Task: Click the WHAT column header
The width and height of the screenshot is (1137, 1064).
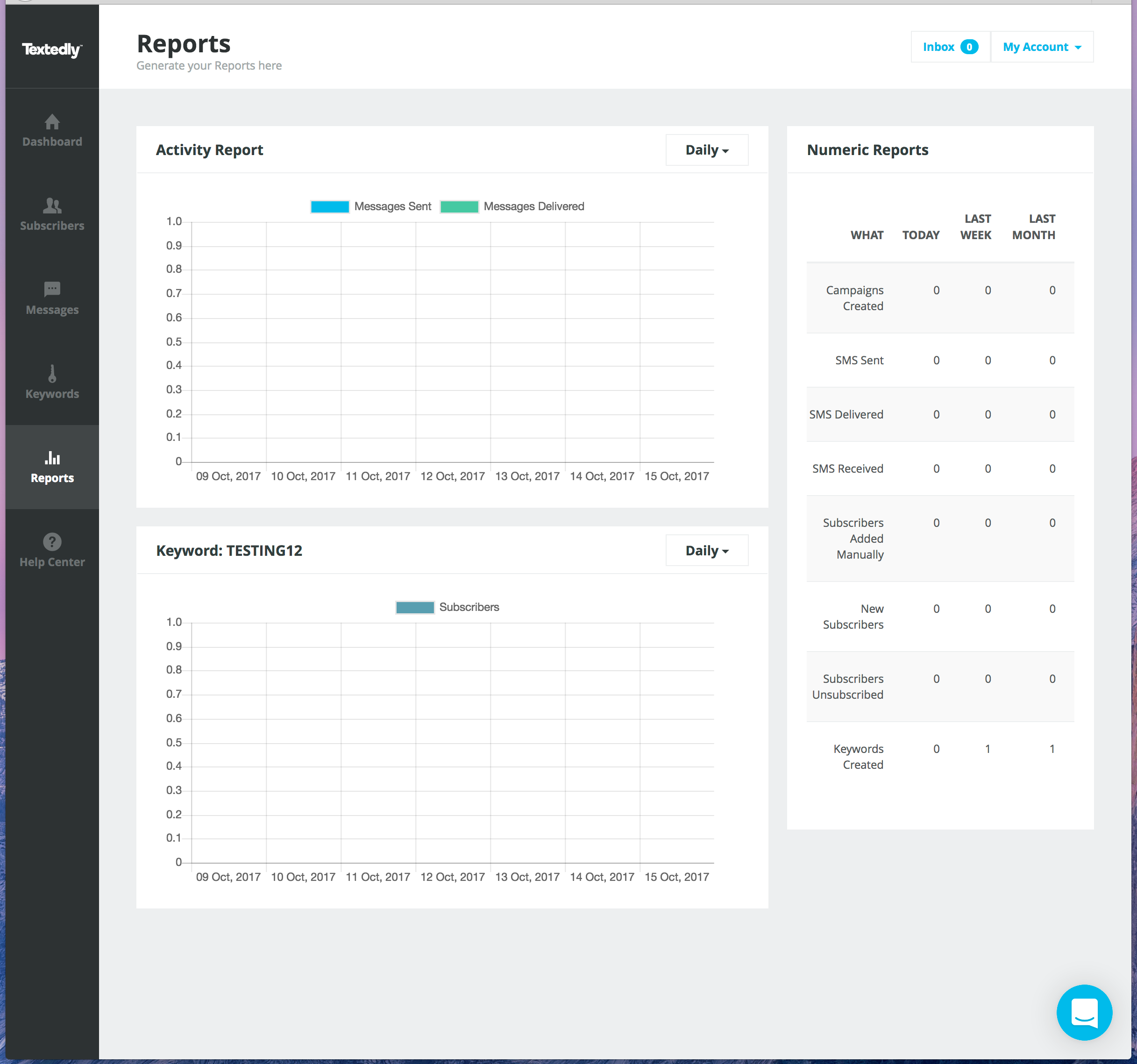Action: coord(867,235)
